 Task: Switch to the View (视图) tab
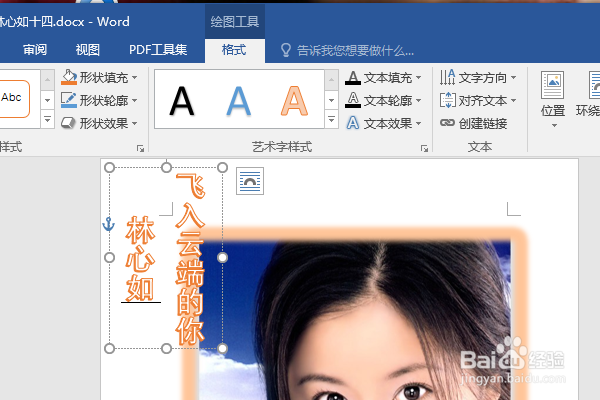pos(88,50)
